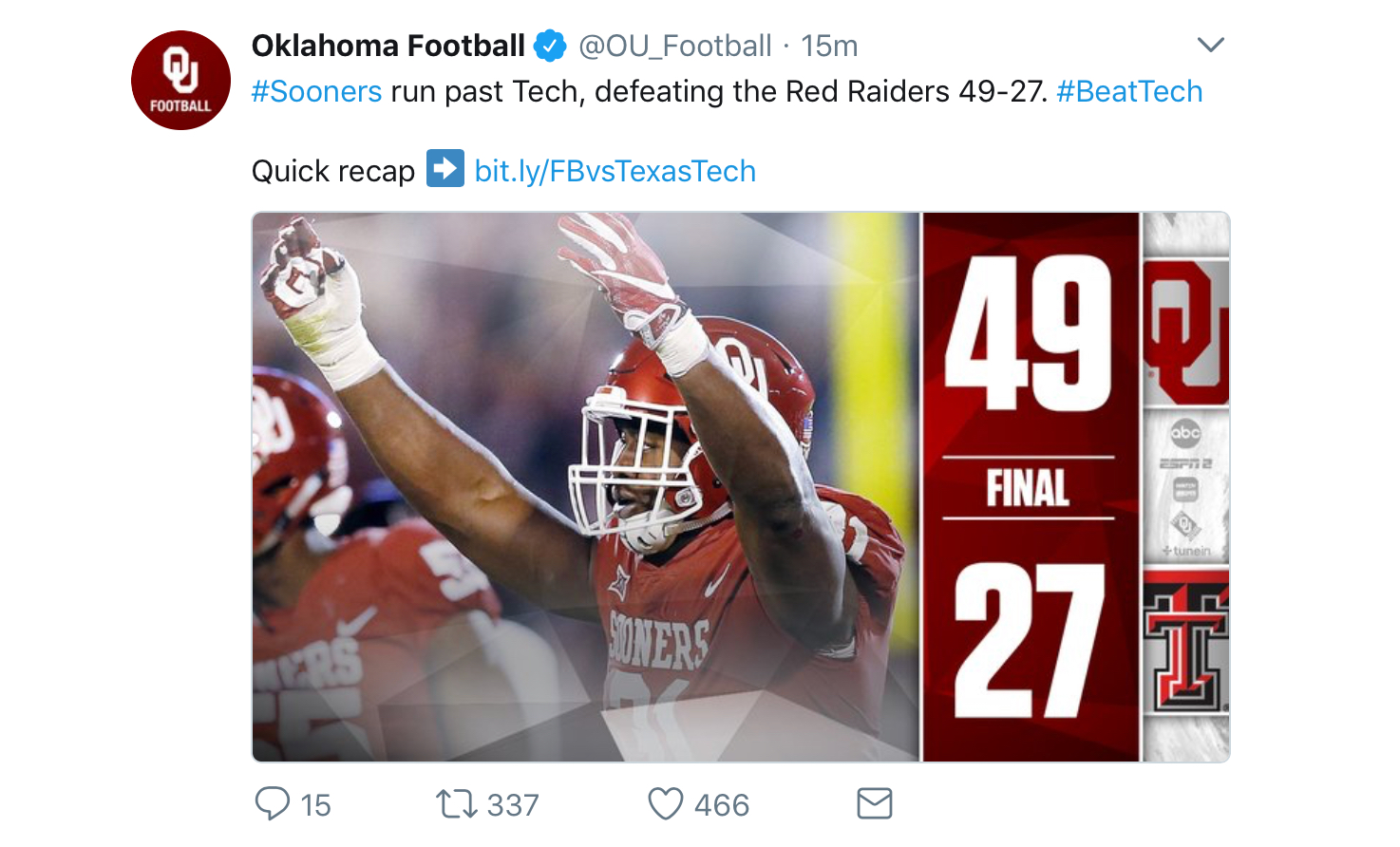1400x847 pixels.
Task: Click the @OU_Football handle
Action: click(x=674, y=46)
